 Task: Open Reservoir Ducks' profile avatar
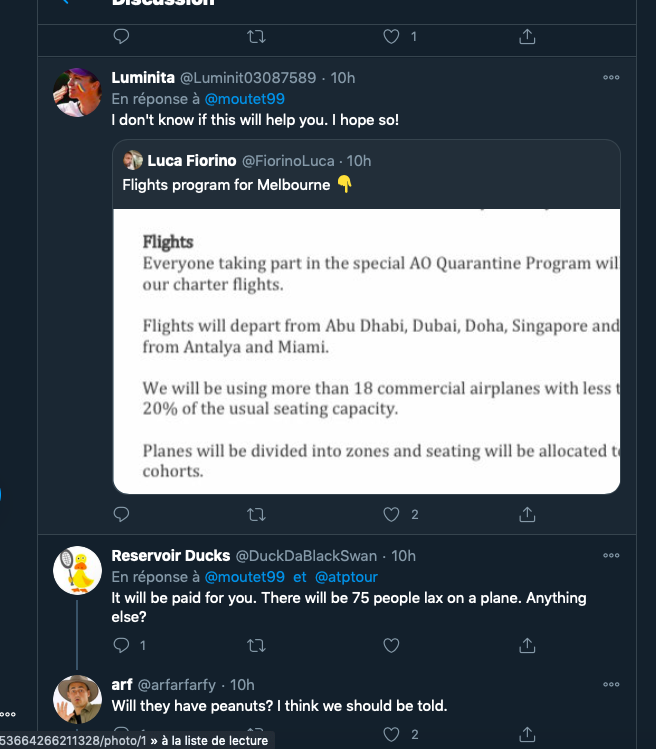pos(77,571)
